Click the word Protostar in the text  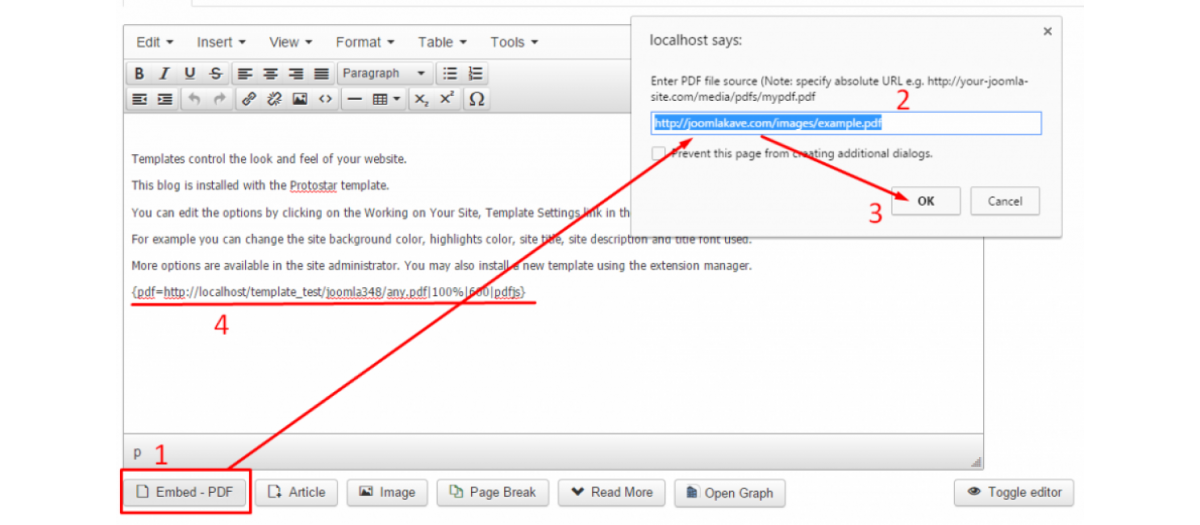coord(315,186)
